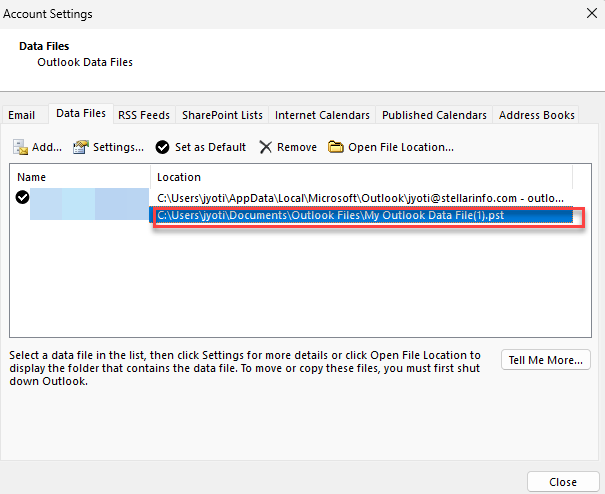This screenshot has height=494, width=605.
Task: Close the Account Settings dialog with X
Action: 591,14
